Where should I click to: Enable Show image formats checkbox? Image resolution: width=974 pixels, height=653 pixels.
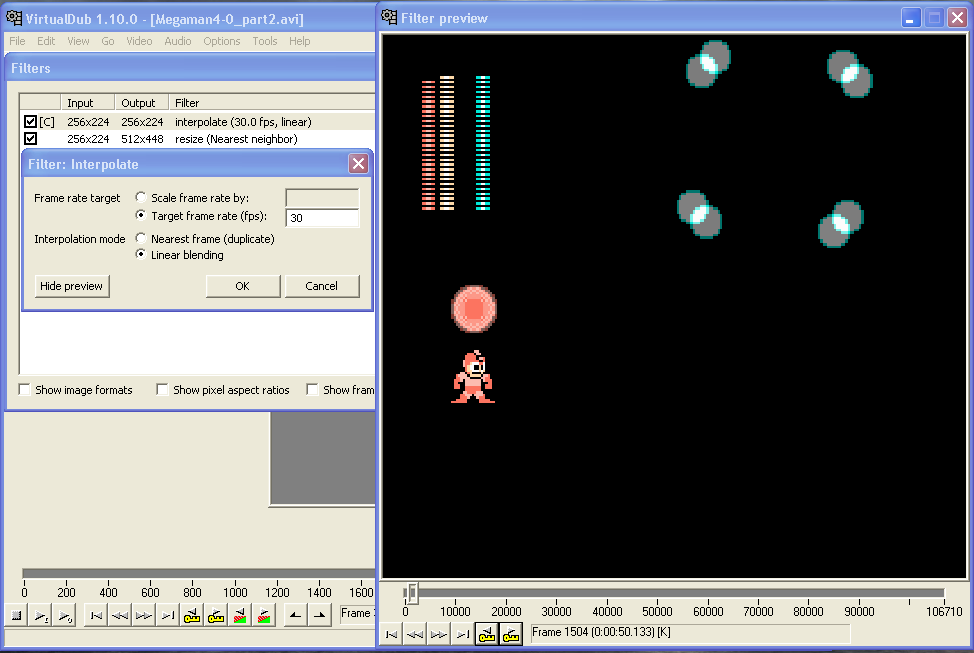(25, 390)
